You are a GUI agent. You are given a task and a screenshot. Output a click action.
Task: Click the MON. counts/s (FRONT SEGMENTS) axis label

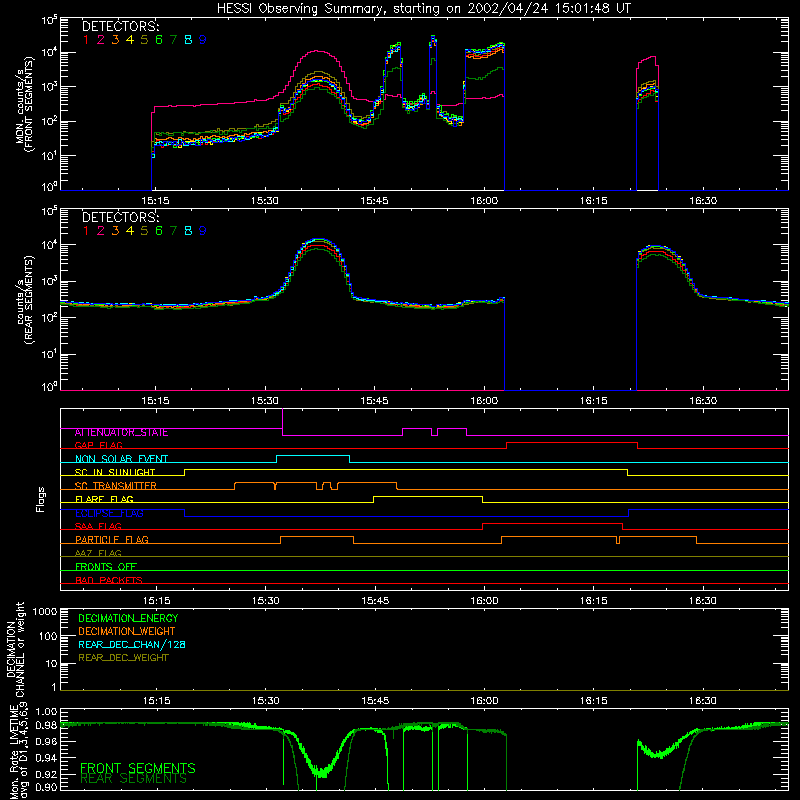click(x=25, y=104)
